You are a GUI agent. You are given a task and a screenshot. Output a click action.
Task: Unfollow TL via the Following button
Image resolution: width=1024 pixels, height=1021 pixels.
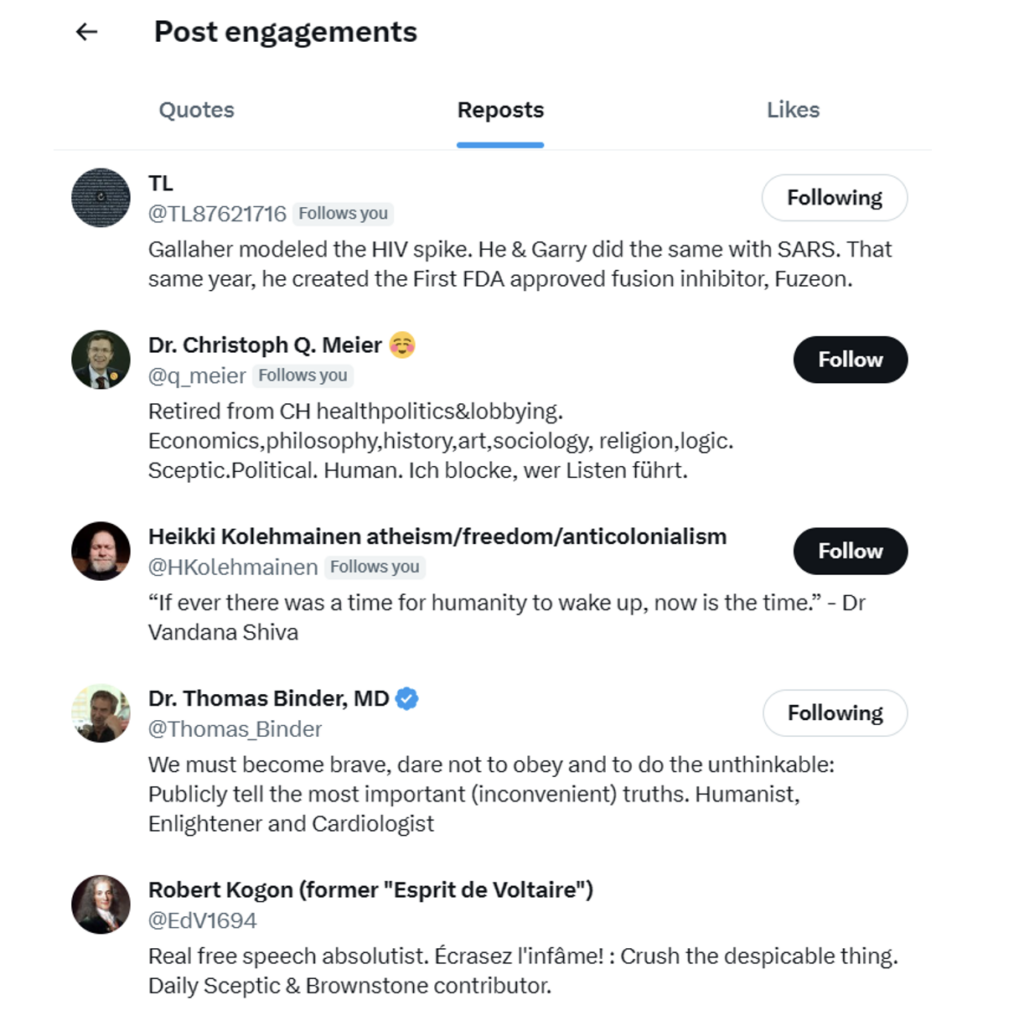tap(834, 198)
